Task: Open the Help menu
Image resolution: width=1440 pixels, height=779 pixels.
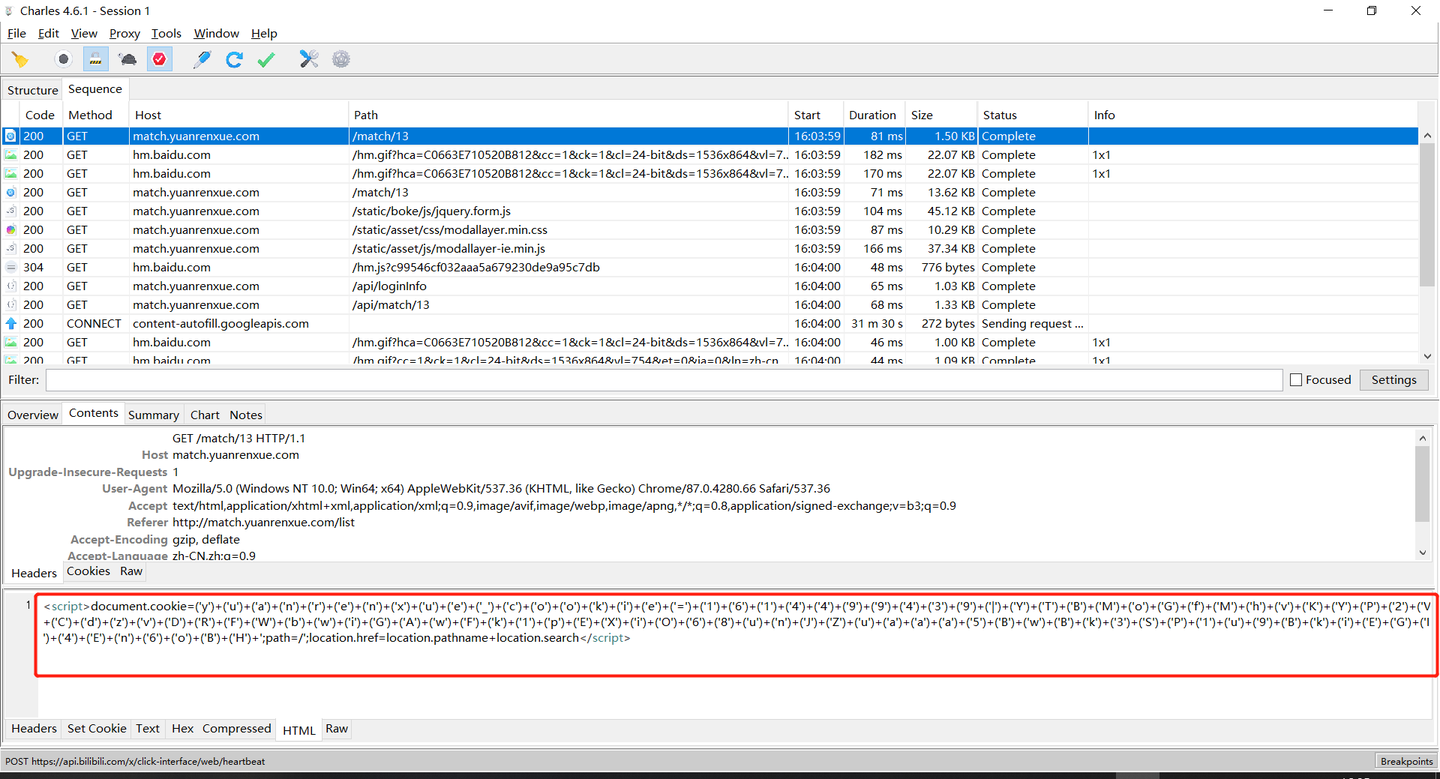Action: coord(264,33)
